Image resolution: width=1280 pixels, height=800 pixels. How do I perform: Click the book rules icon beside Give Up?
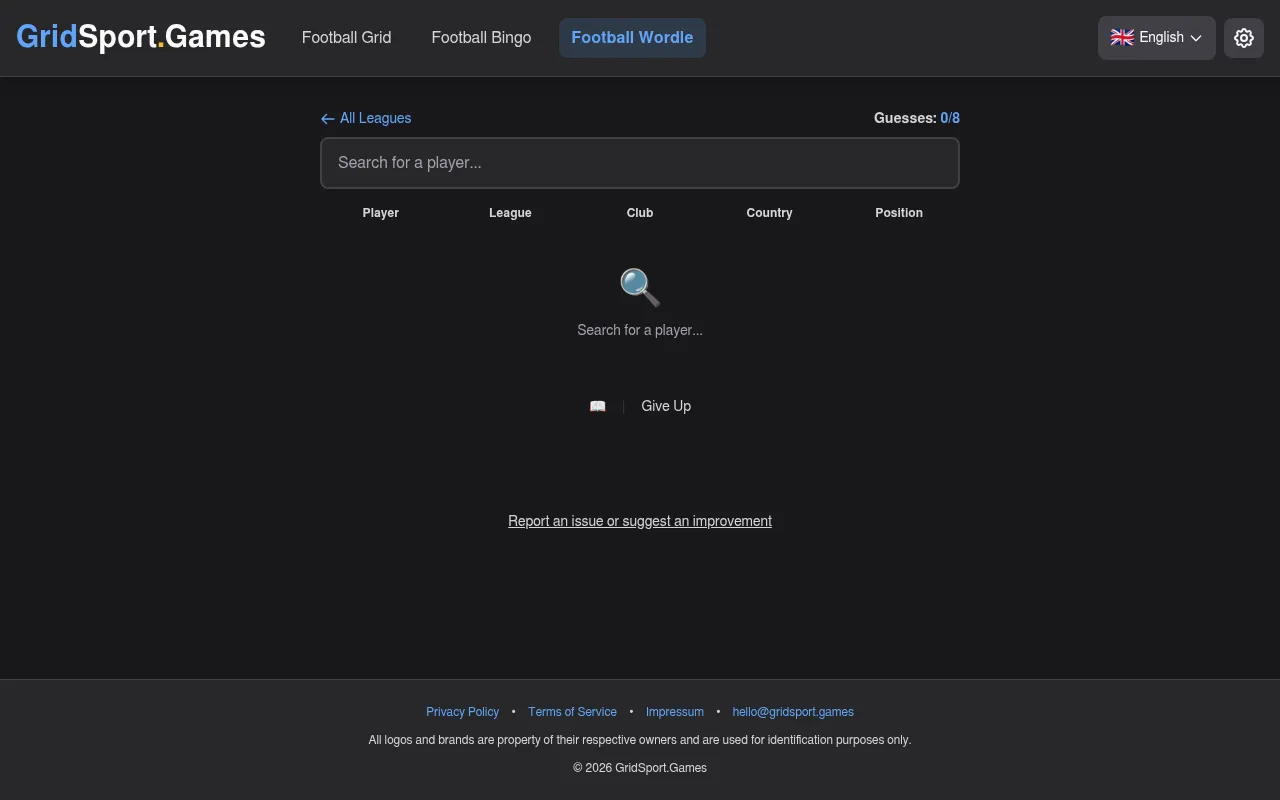tap(598, 406)
